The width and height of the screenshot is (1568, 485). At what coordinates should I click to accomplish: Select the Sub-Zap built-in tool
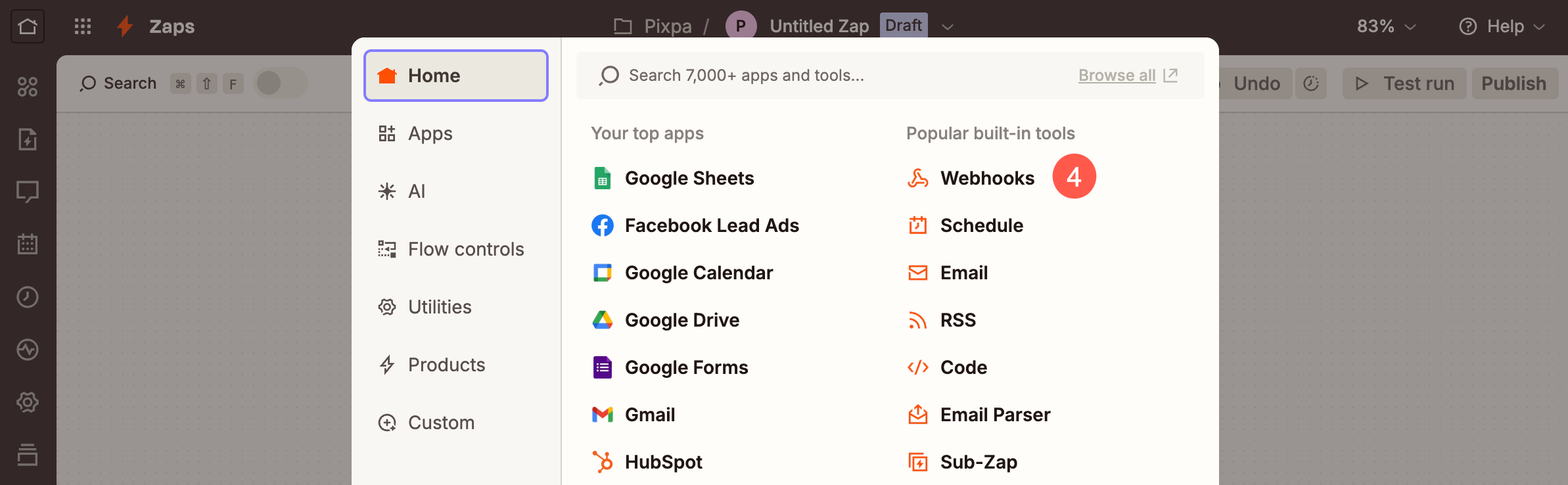point(962,462)
